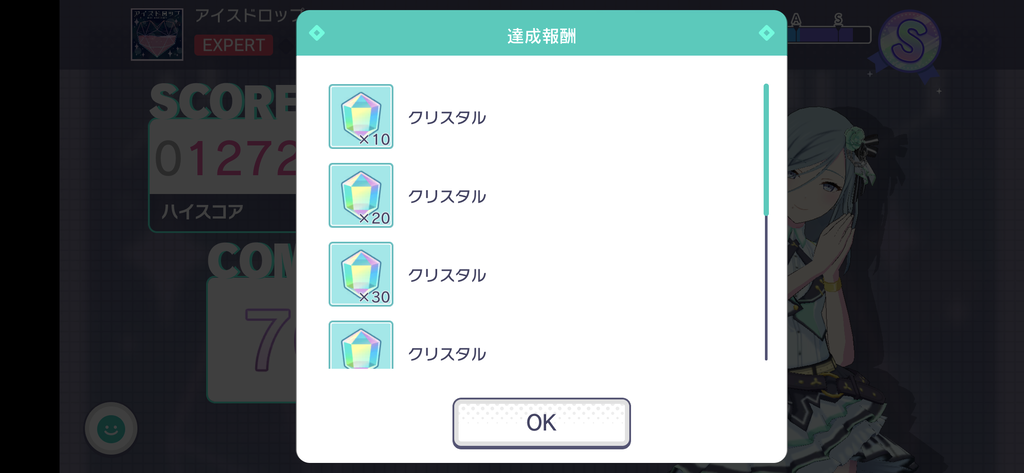Viewport: 1024px width, 473px height.
Task: Click the first クリスタル reward label
Action: click(447, 118)
